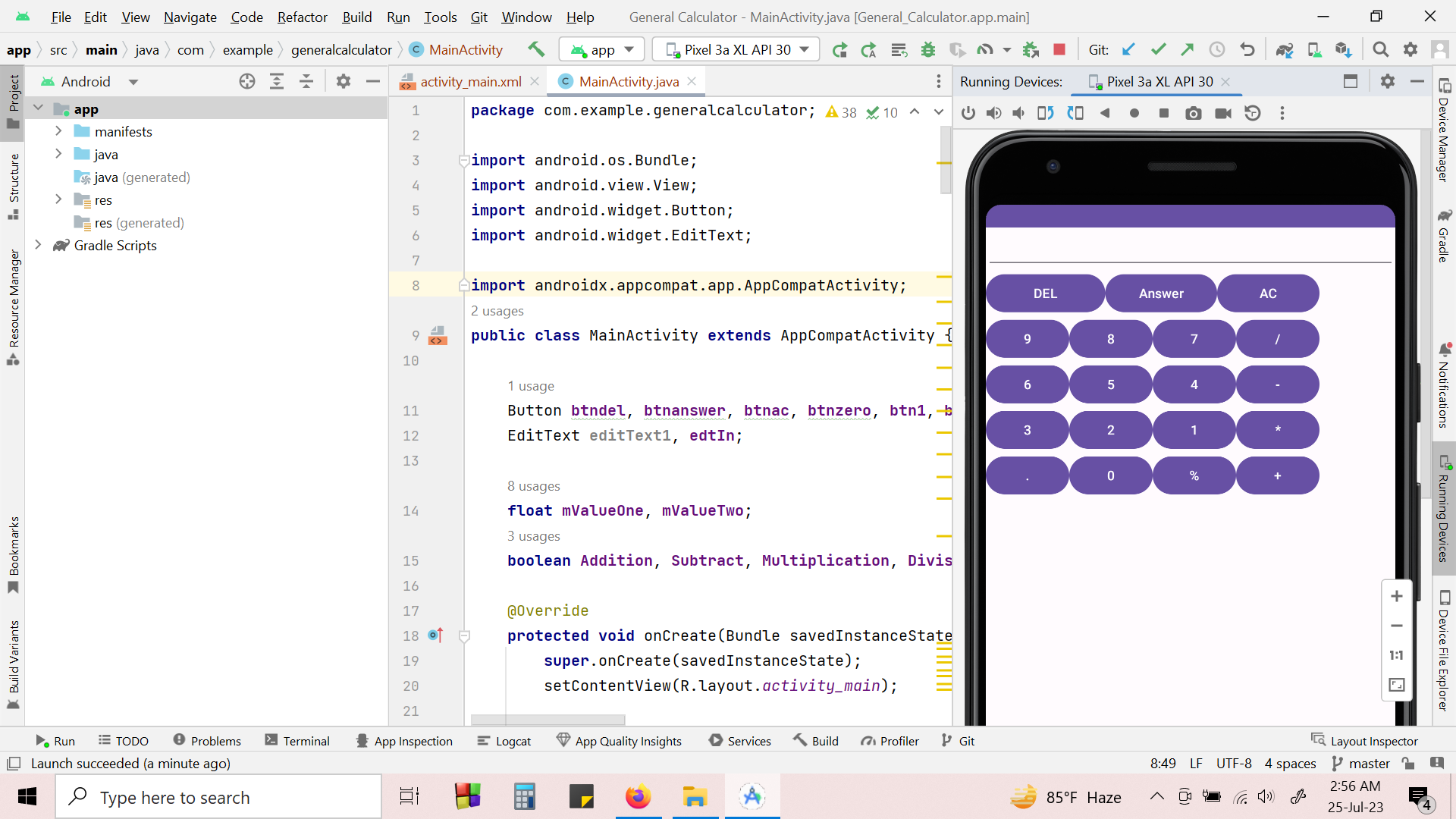Rotate the emulator device left
This screenshot has height=819, width=1456.
(1045, 113)
